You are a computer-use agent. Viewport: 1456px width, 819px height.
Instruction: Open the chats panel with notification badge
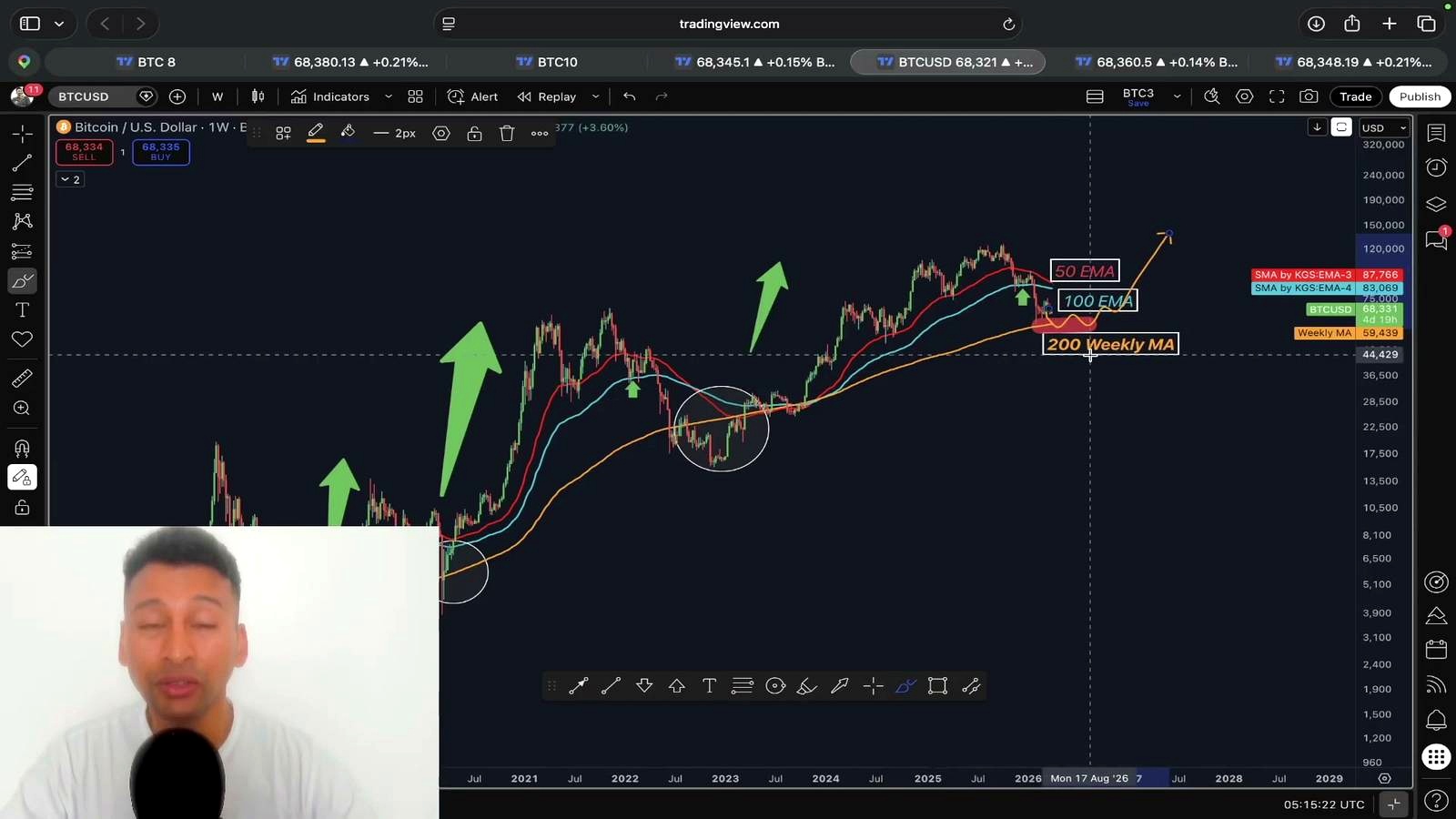(1436, 240)
